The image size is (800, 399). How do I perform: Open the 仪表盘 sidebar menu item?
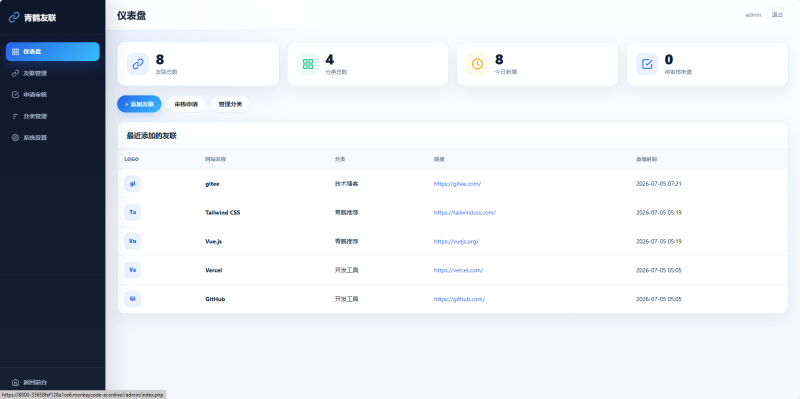click(x=53, y=52)
